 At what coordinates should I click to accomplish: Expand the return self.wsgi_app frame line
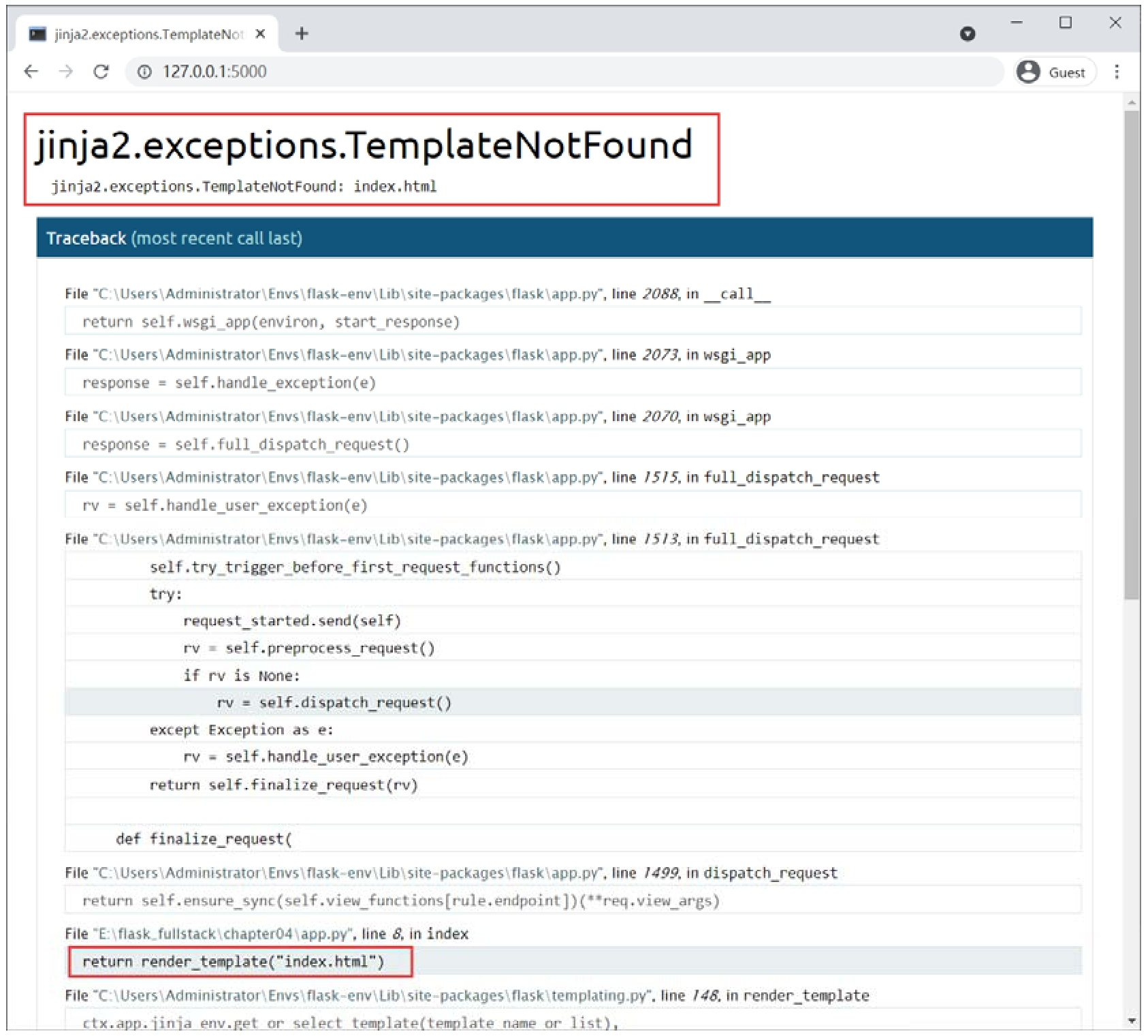click(573, 321)
